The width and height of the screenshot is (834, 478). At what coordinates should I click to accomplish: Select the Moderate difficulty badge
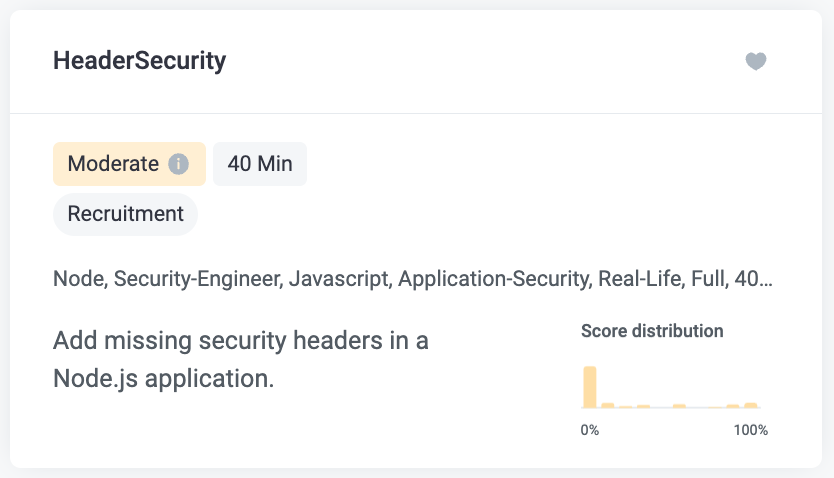(x=129, y=164)
